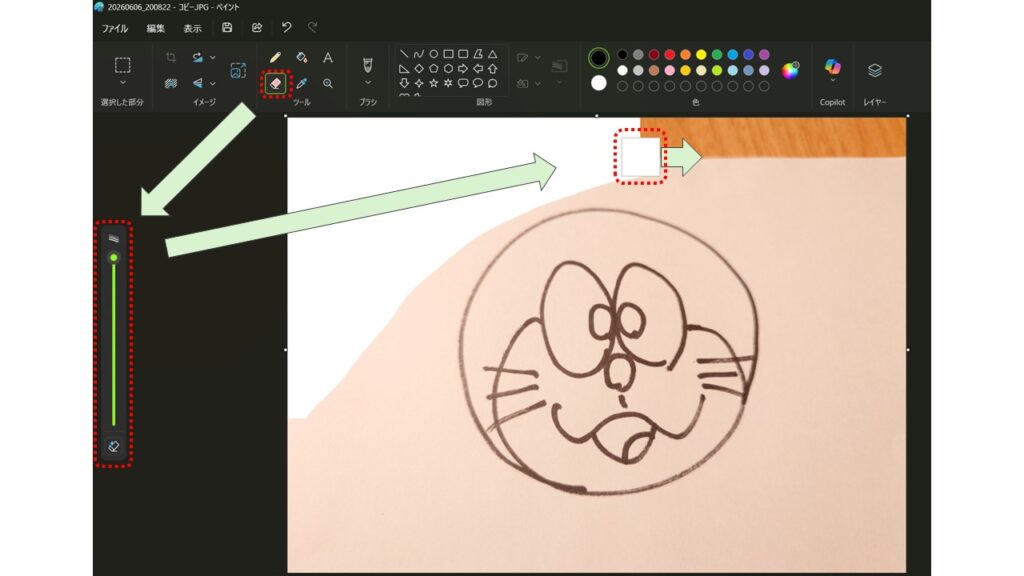The image size is (1024, 576).
Task: Pick the oval shape
Action: (x=434, y=54)
